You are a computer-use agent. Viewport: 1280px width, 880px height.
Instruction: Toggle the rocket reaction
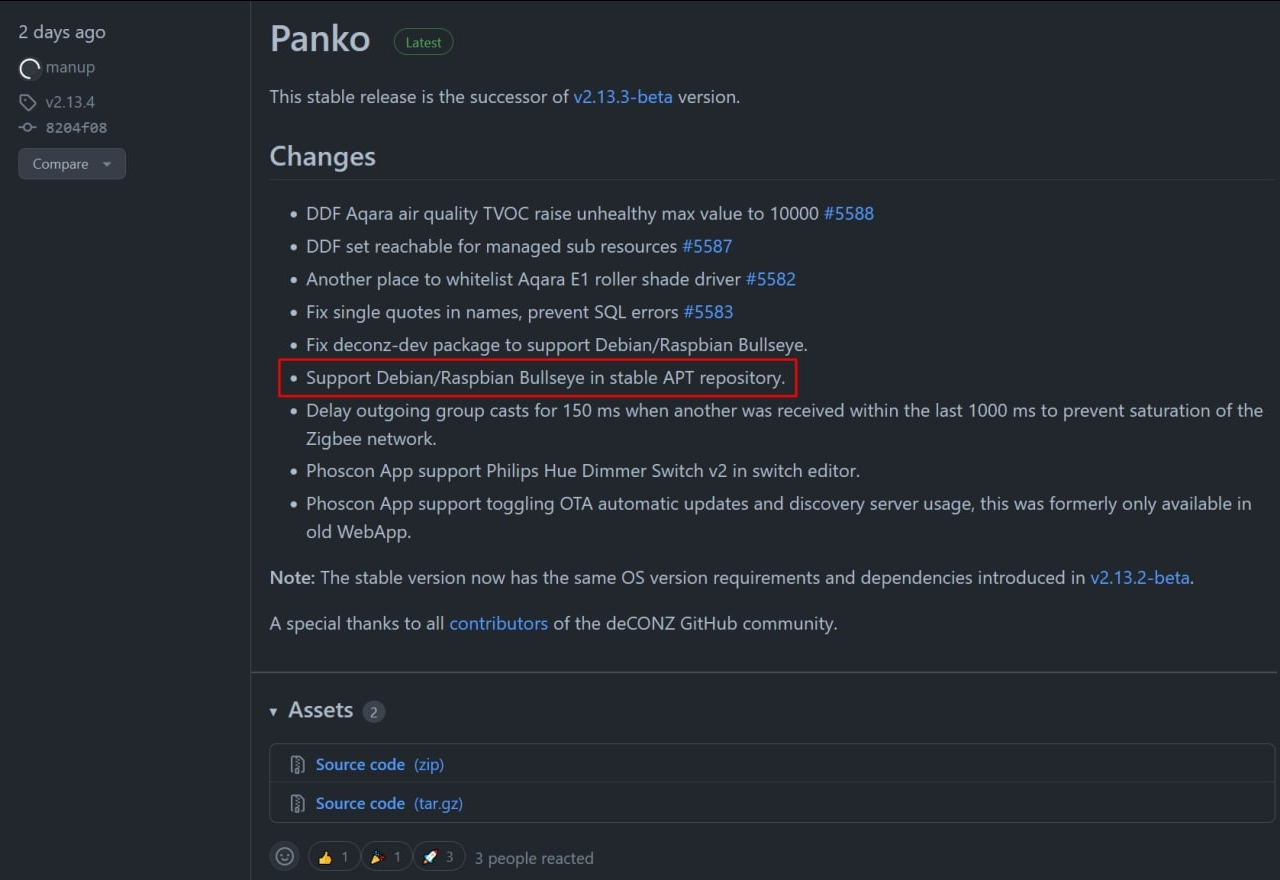439,857
